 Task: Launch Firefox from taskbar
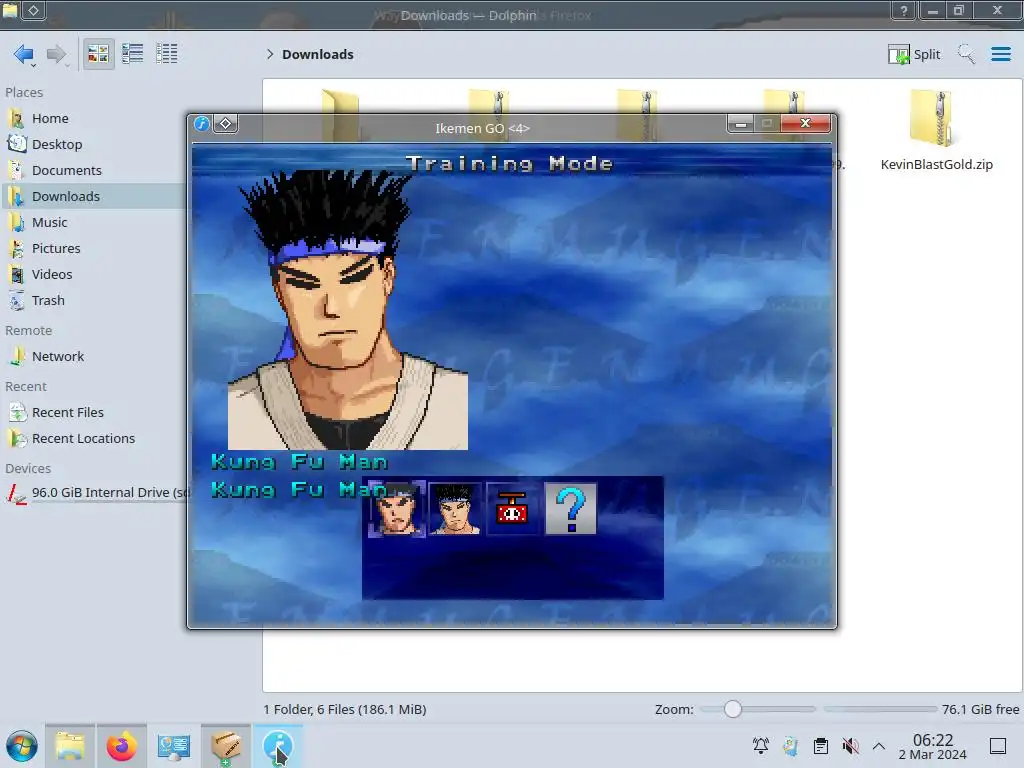tap(121, 746)
